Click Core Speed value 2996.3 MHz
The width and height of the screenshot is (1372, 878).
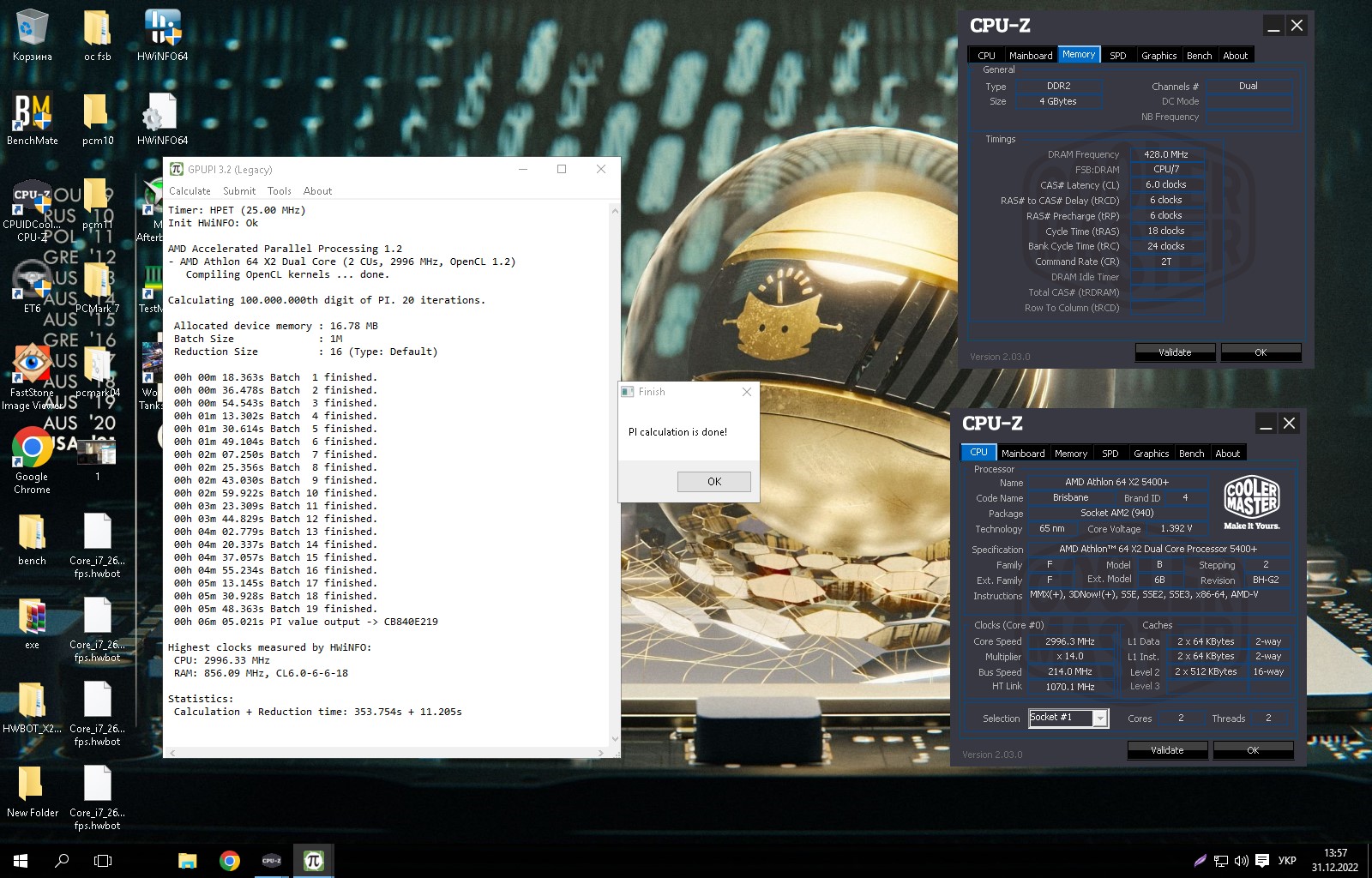1070,641
